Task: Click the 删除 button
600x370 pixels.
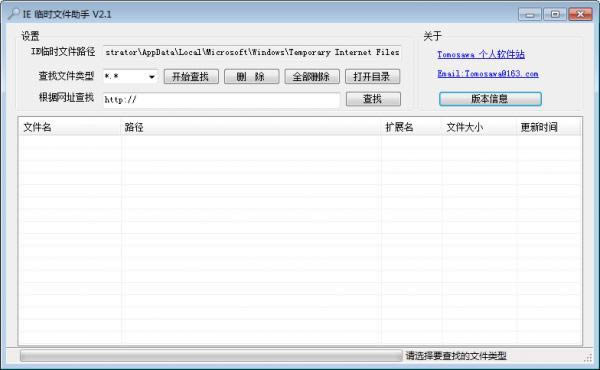Action: pyautogui.click(x=251, y=77)
